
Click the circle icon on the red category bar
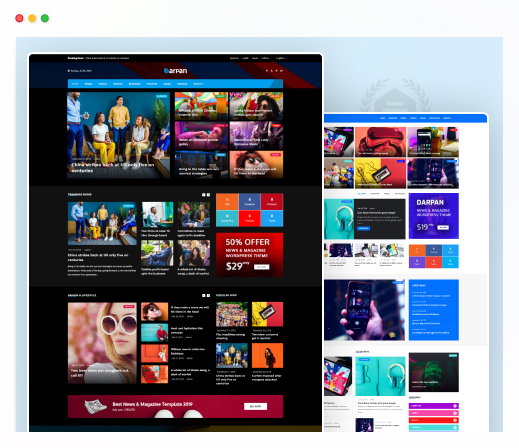tap(455, 420)
